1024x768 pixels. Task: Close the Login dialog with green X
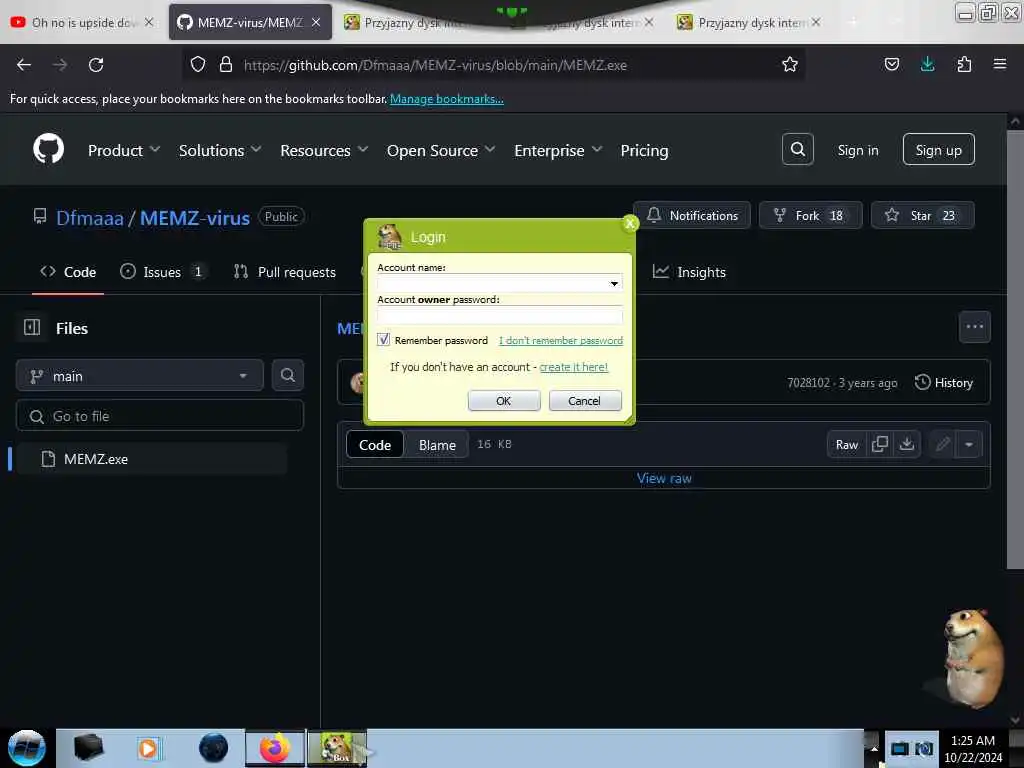pos(630,223)
